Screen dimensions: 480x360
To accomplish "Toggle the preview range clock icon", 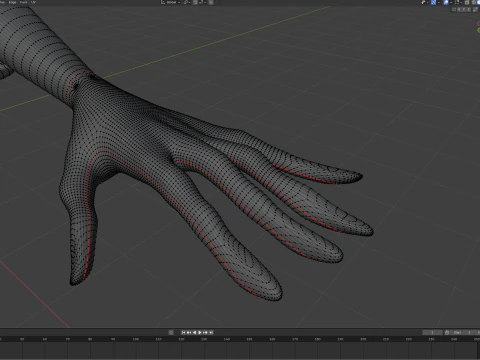I will pyautogui.click(x=447, y=332).
